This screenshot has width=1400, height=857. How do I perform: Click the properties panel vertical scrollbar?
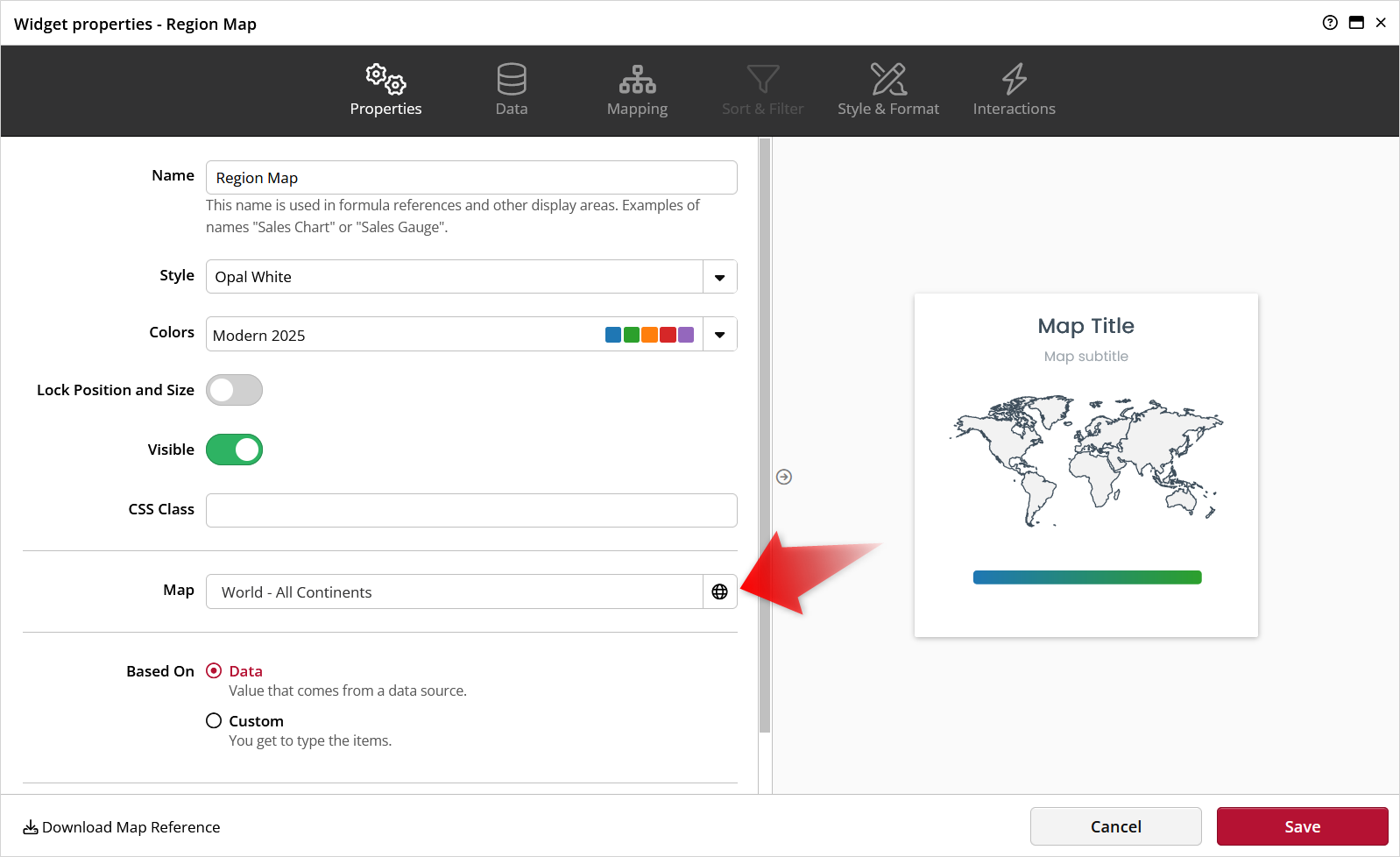click(x=765, y=436)
